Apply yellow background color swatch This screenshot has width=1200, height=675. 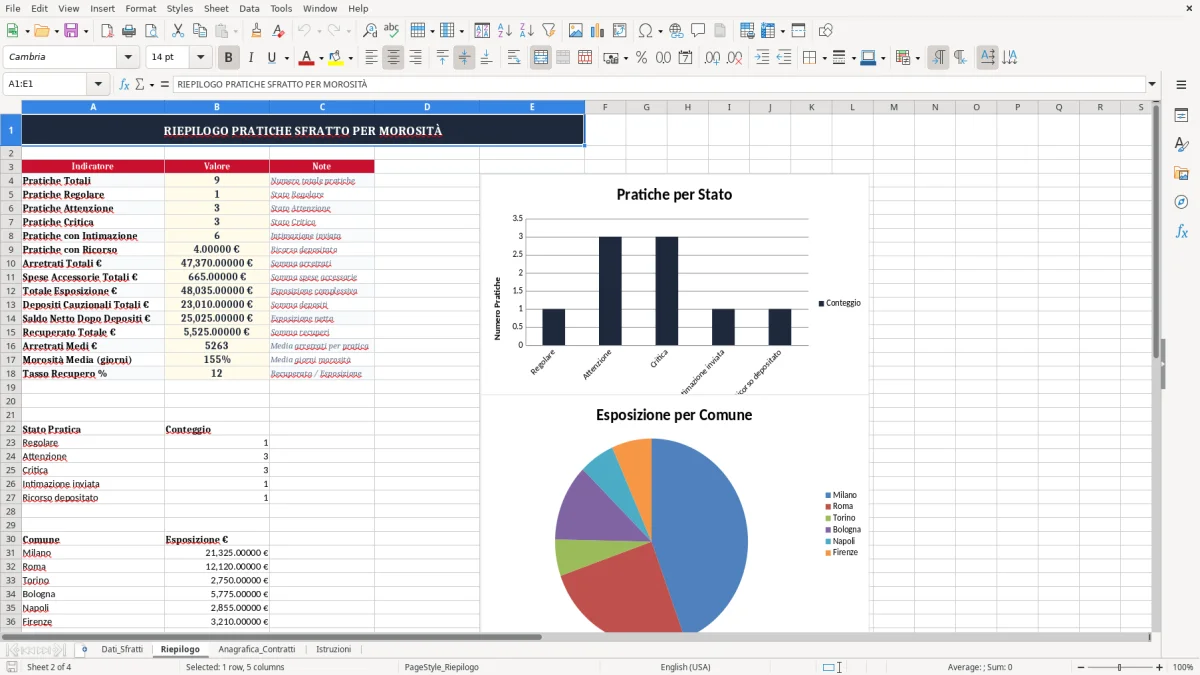tap(335, 58)
